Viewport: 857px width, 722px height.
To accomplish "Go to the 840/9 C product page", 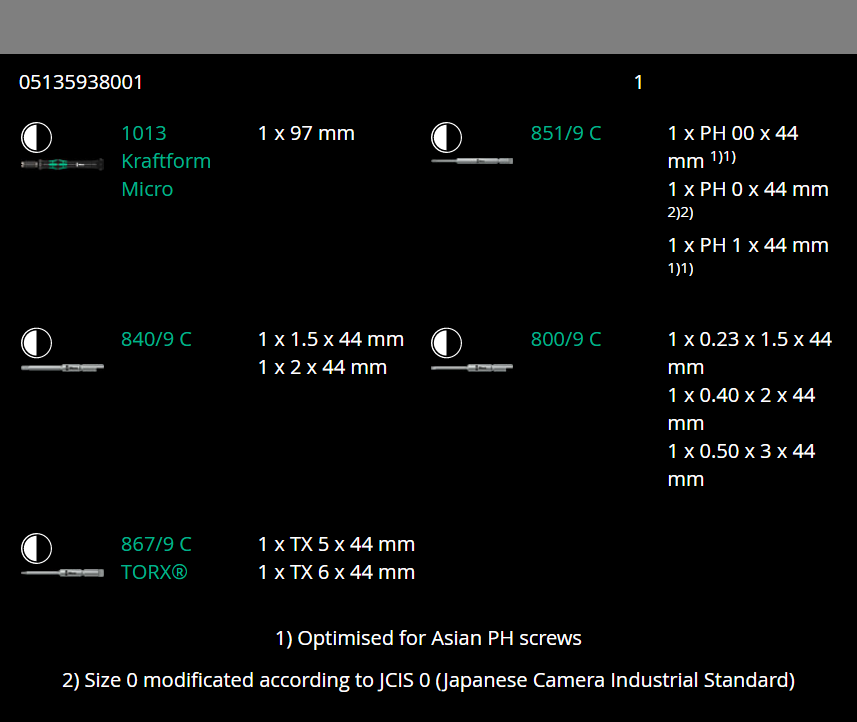I will pyautogui.click(x=156, y=339).
